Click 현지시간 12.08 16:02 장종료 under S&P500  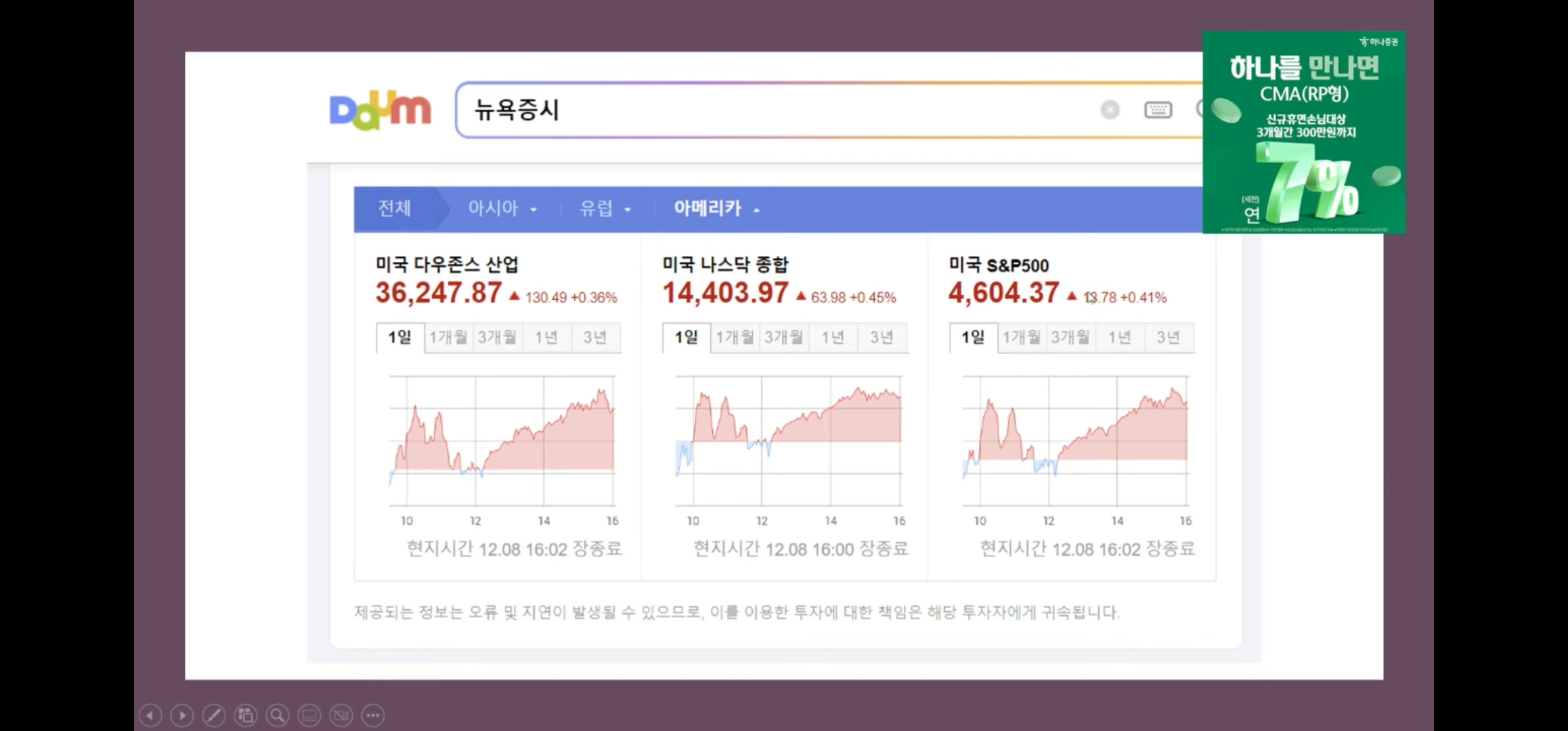(x=1088, y=549)
